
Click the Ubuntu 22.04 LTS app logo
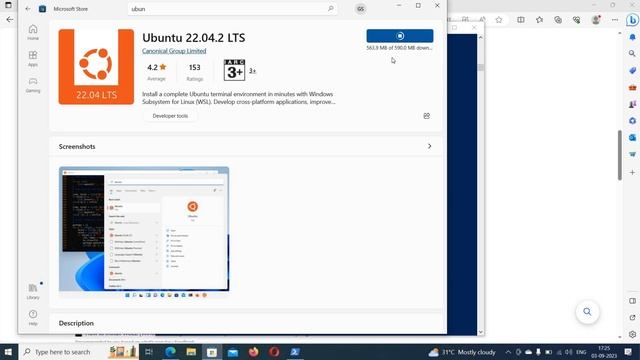96,67
